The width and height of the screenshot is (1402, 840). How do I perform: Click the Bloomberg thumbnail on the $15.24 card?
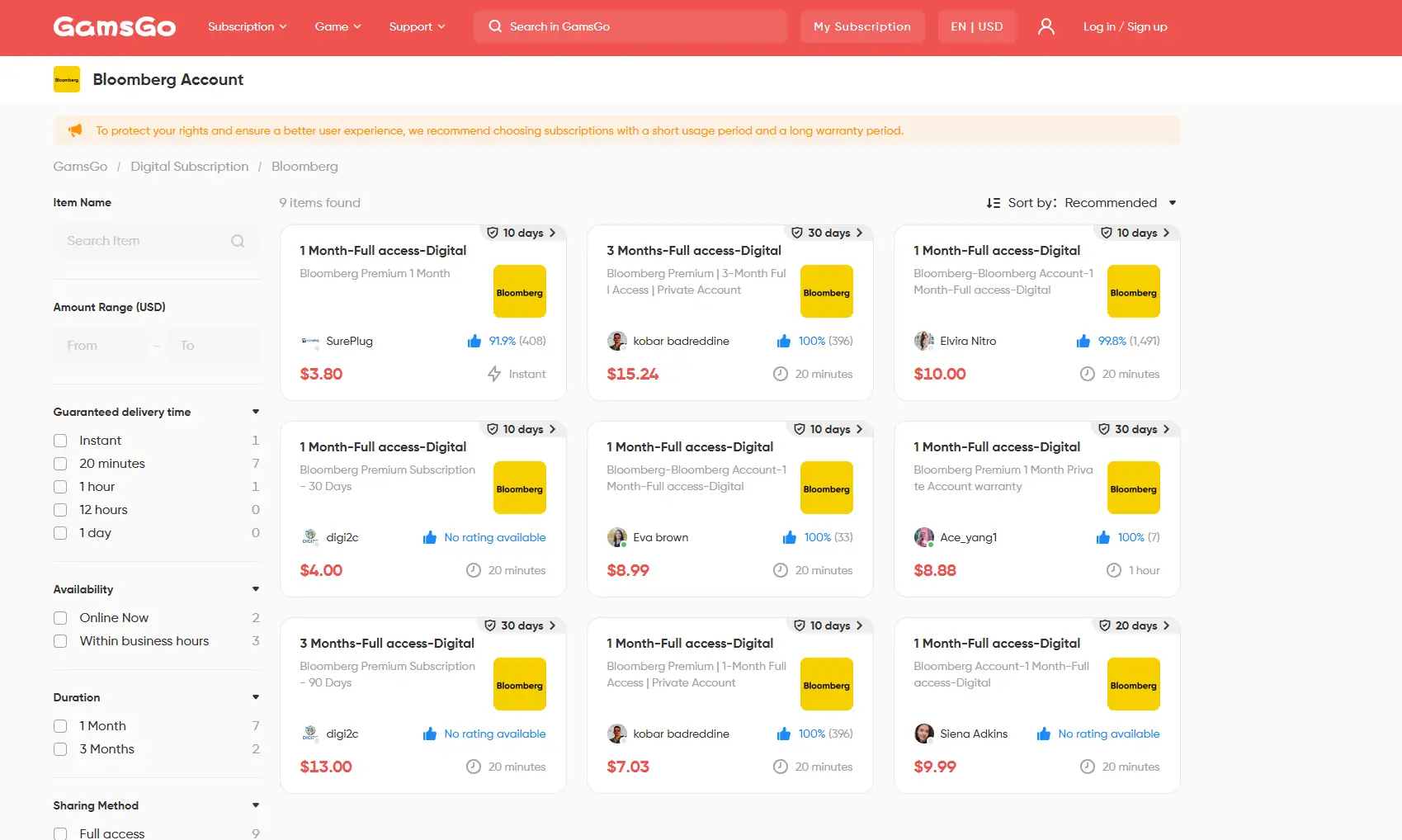(x=827, y=291)
